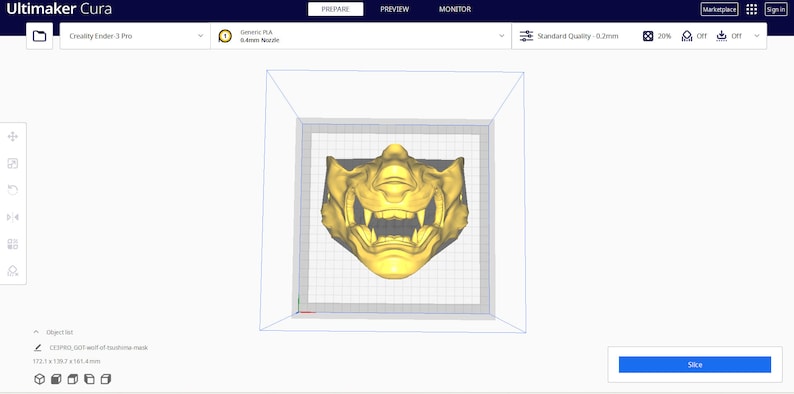Switch to the MONITOR stage tab
Image resolution: width=794 pixels, height=394 pixels.
coord(455,9)
